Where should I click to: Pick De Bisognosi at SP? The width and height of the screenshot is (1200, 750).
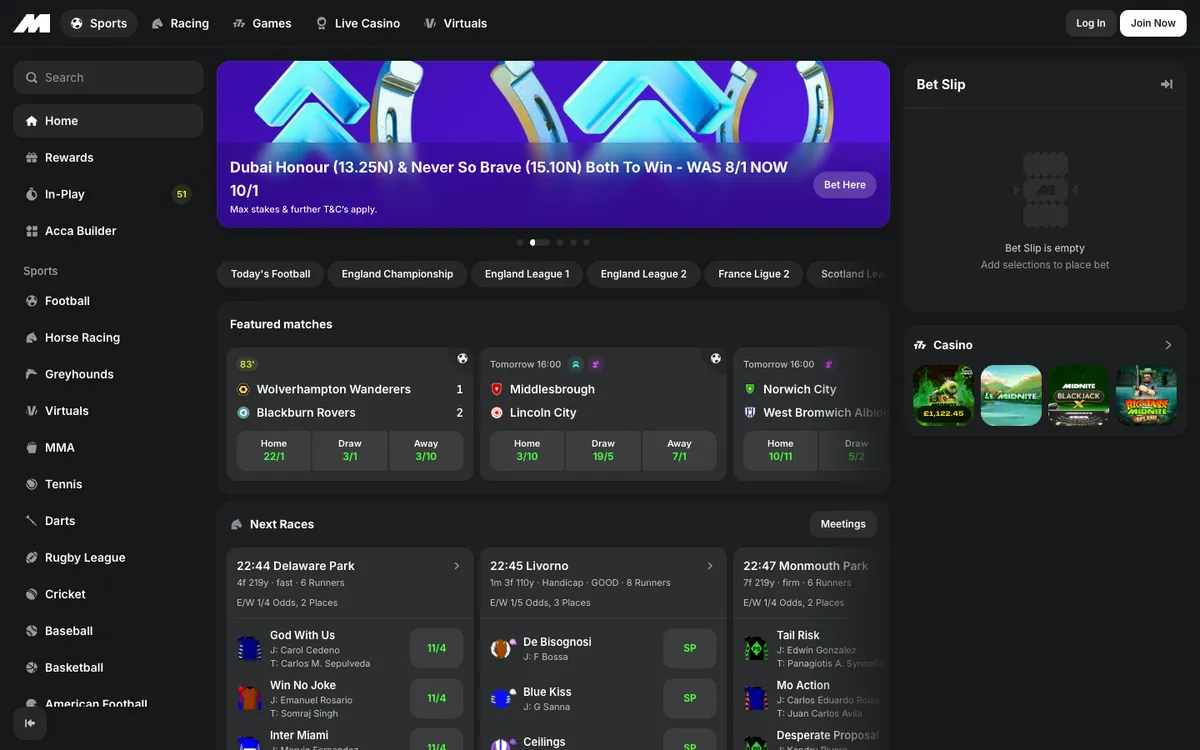tap(690, 648)
